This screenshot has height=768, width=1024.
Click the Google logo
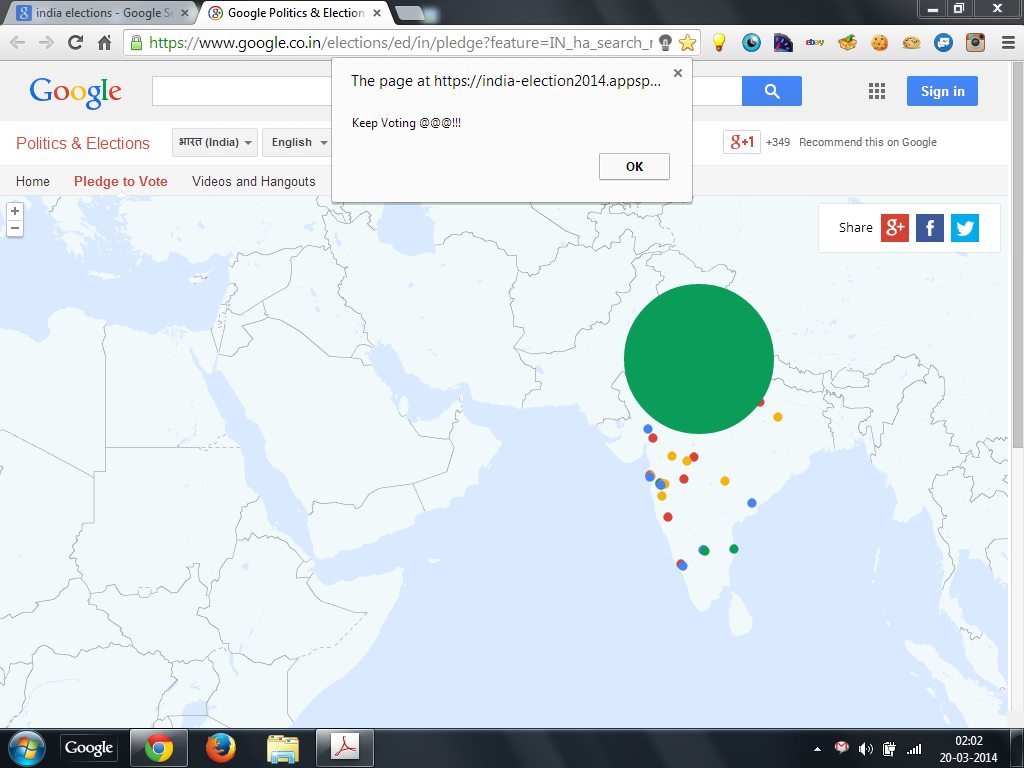pos(76,92)
